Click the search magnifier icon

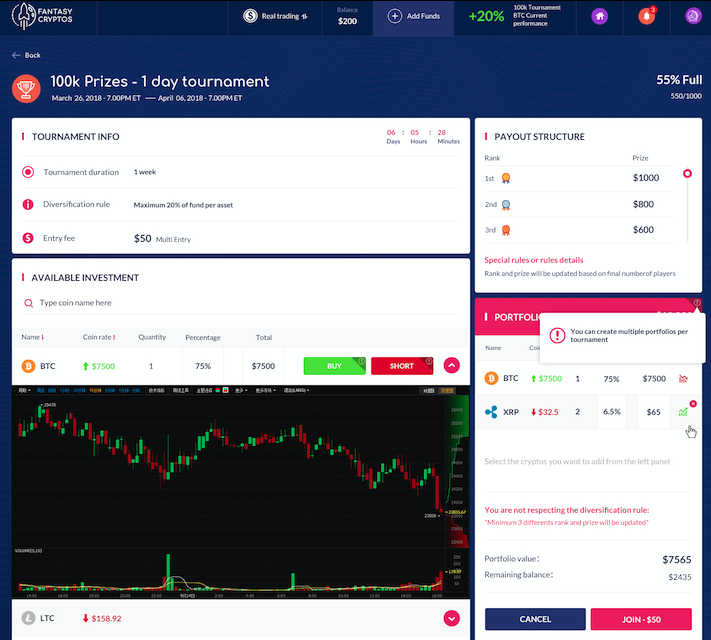pos(28,303)
